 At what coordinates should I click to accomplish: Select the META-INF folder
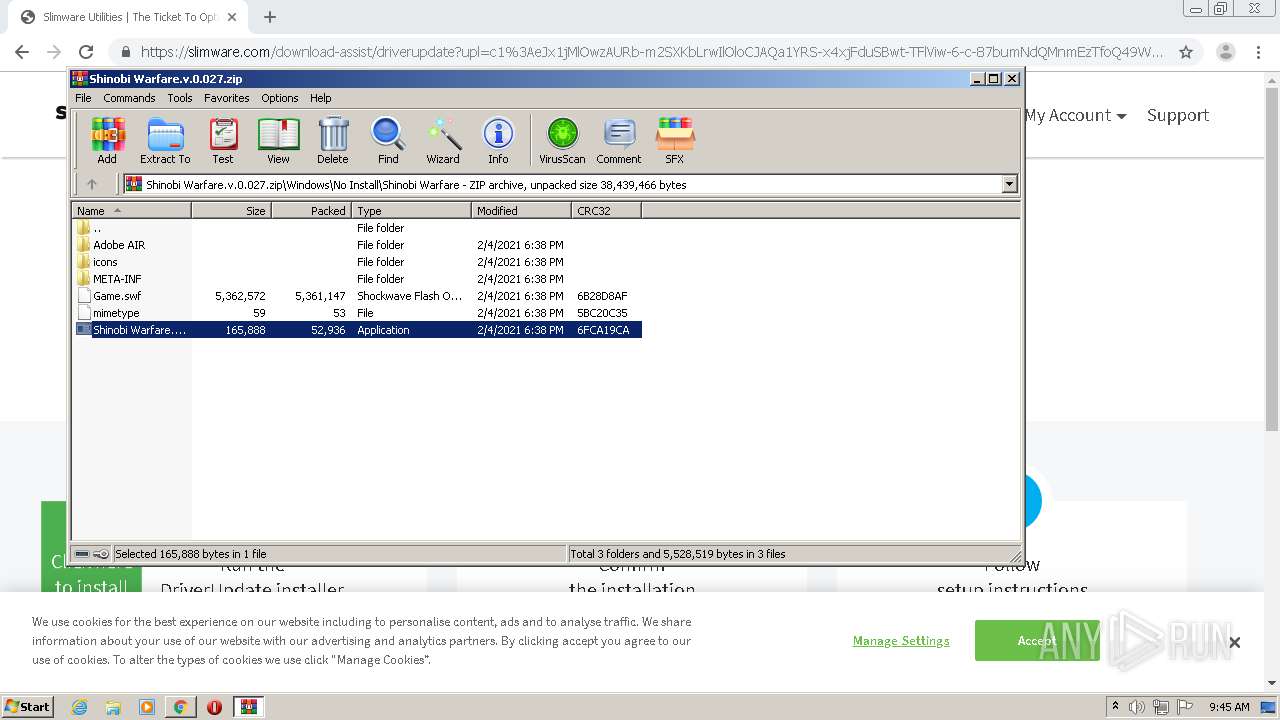(x=358, y=279)
